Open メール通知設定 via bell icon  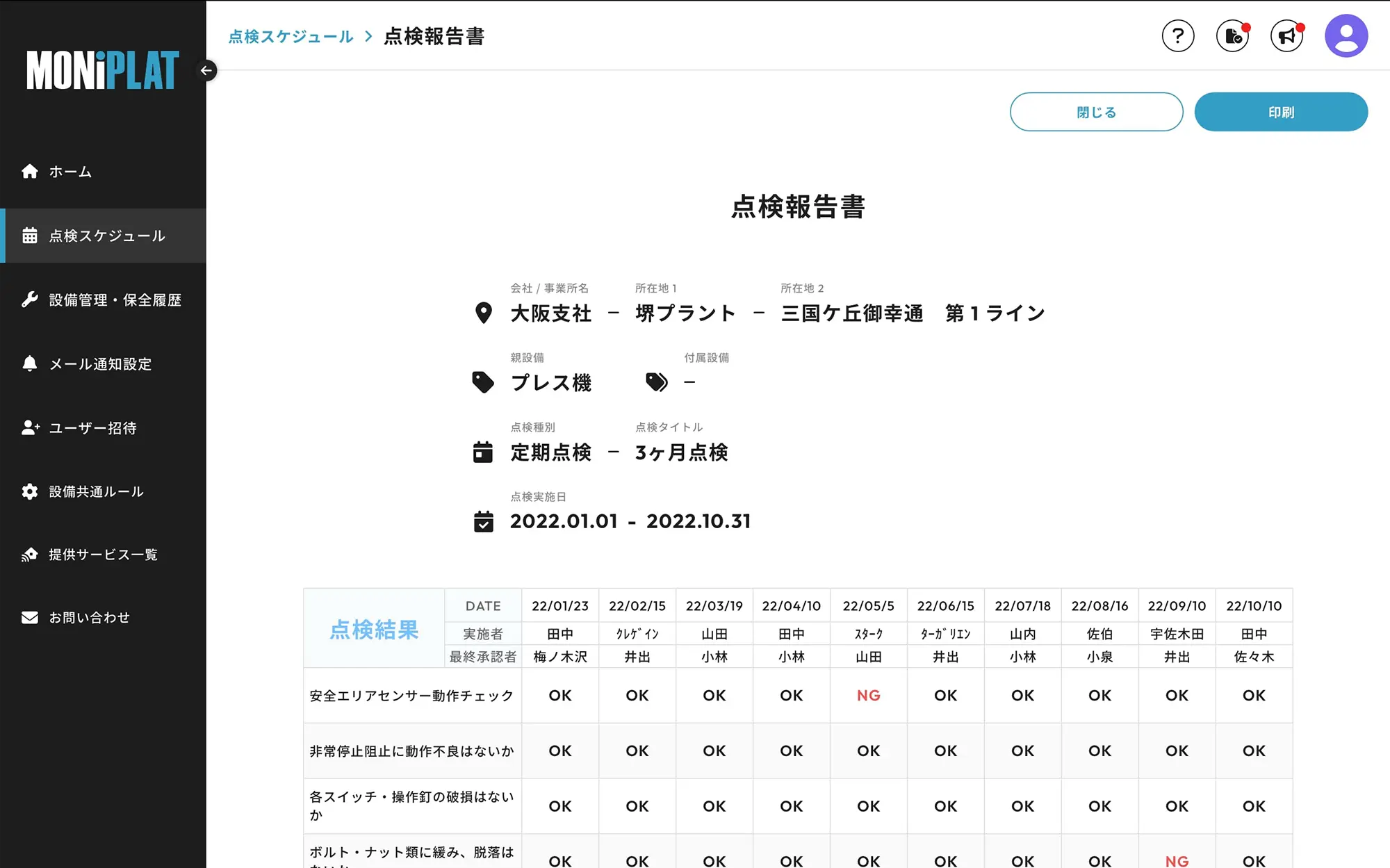pyautogui.click(x=31, y=363)
